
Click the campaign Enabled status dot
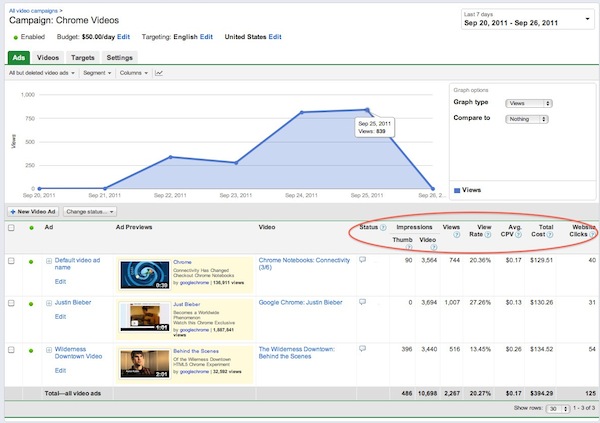click(16, 38)
